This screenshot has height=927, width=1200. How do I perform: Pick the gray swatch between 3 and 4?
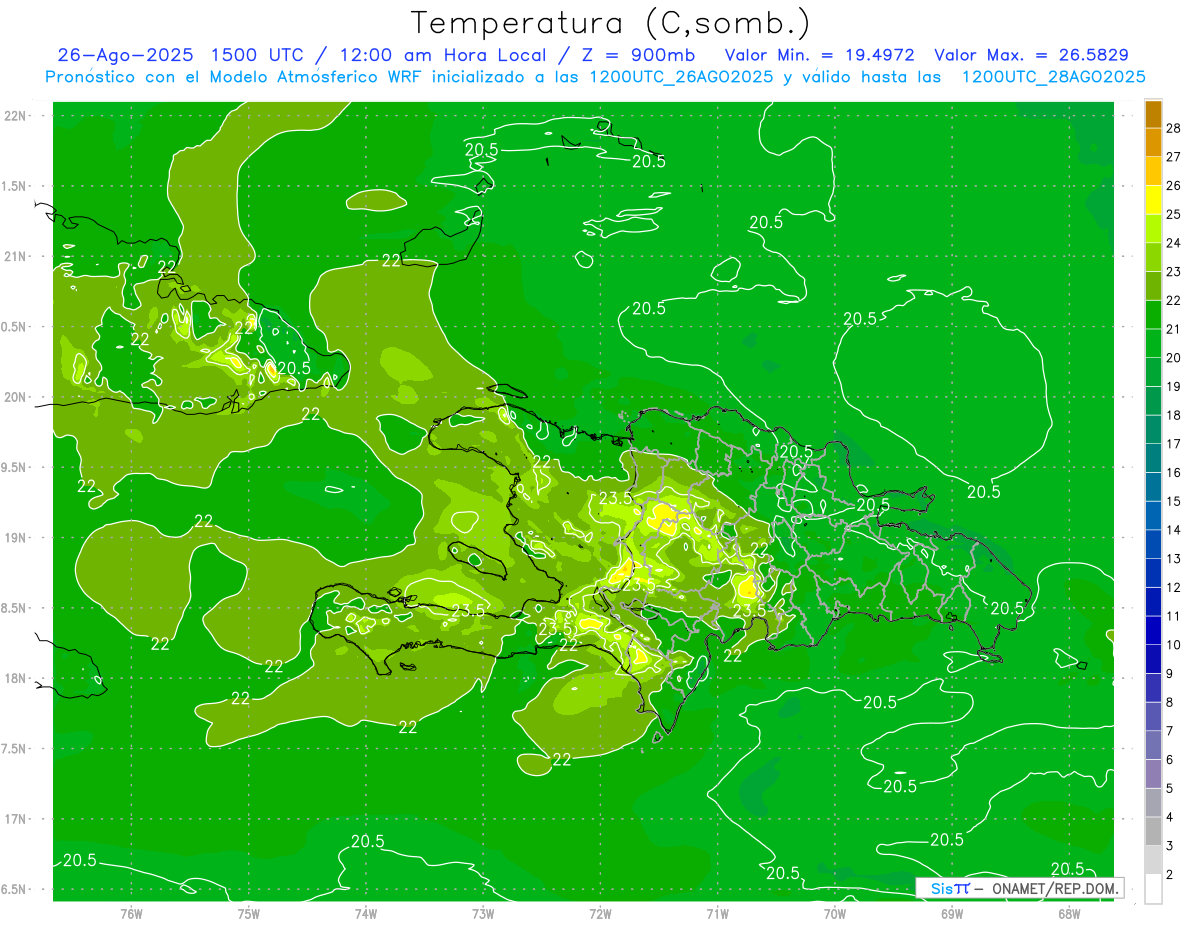(1153, 831)
